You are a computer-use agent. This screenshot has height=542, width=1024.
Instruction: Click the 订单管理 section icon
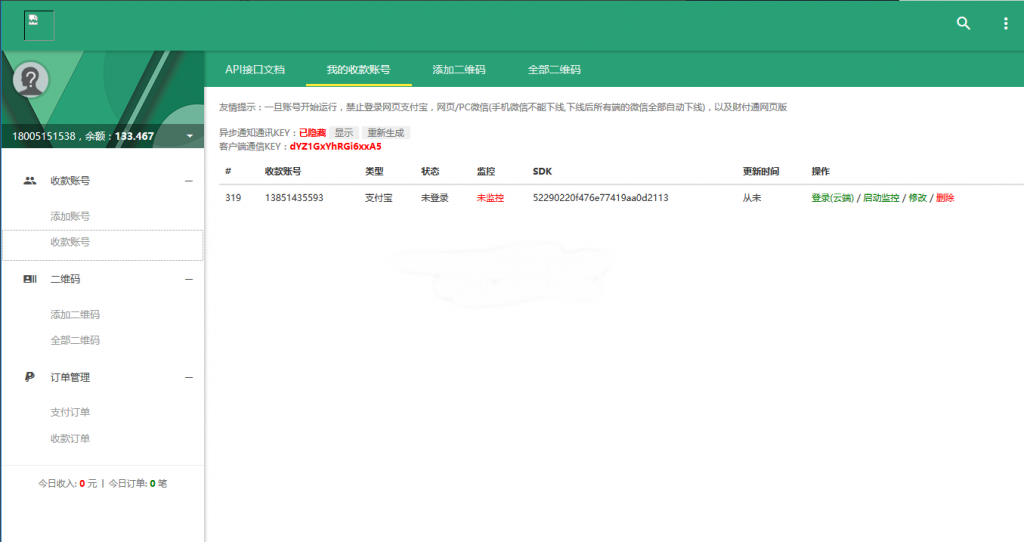point(30,377)
